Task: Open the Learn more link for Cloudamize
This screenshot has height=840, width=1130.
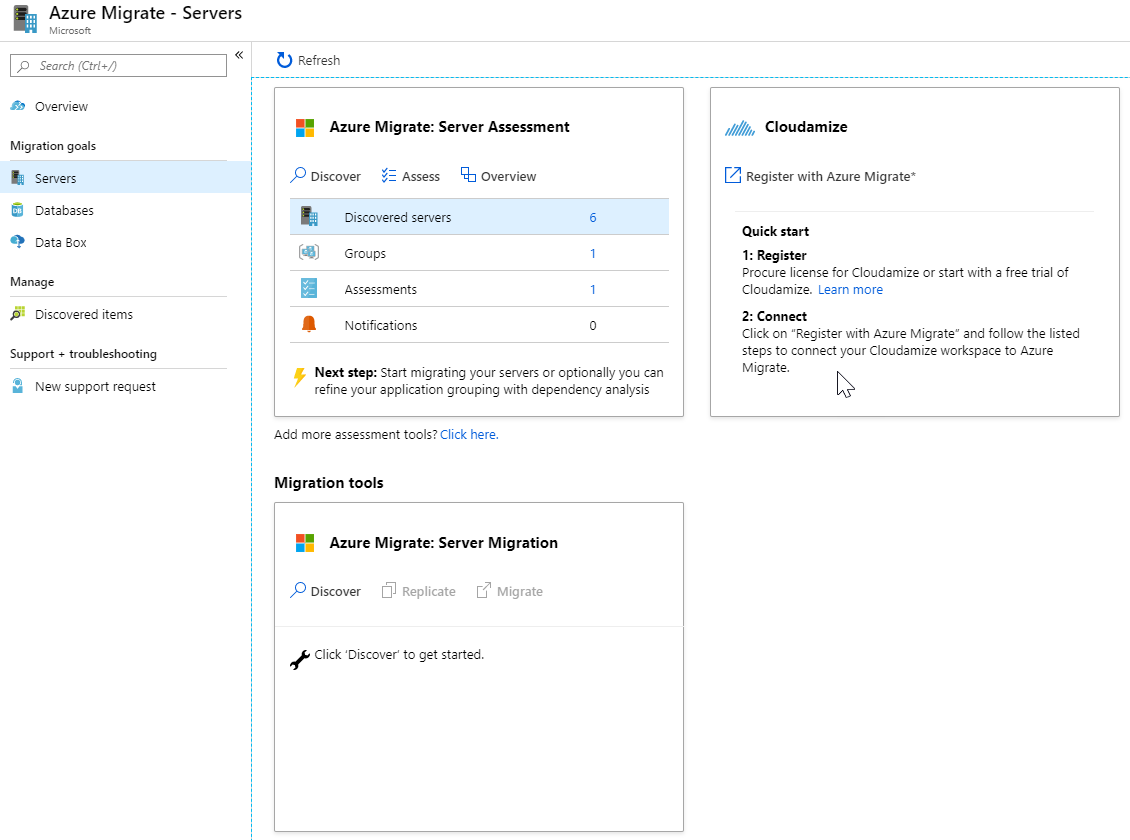Action: 850,289
